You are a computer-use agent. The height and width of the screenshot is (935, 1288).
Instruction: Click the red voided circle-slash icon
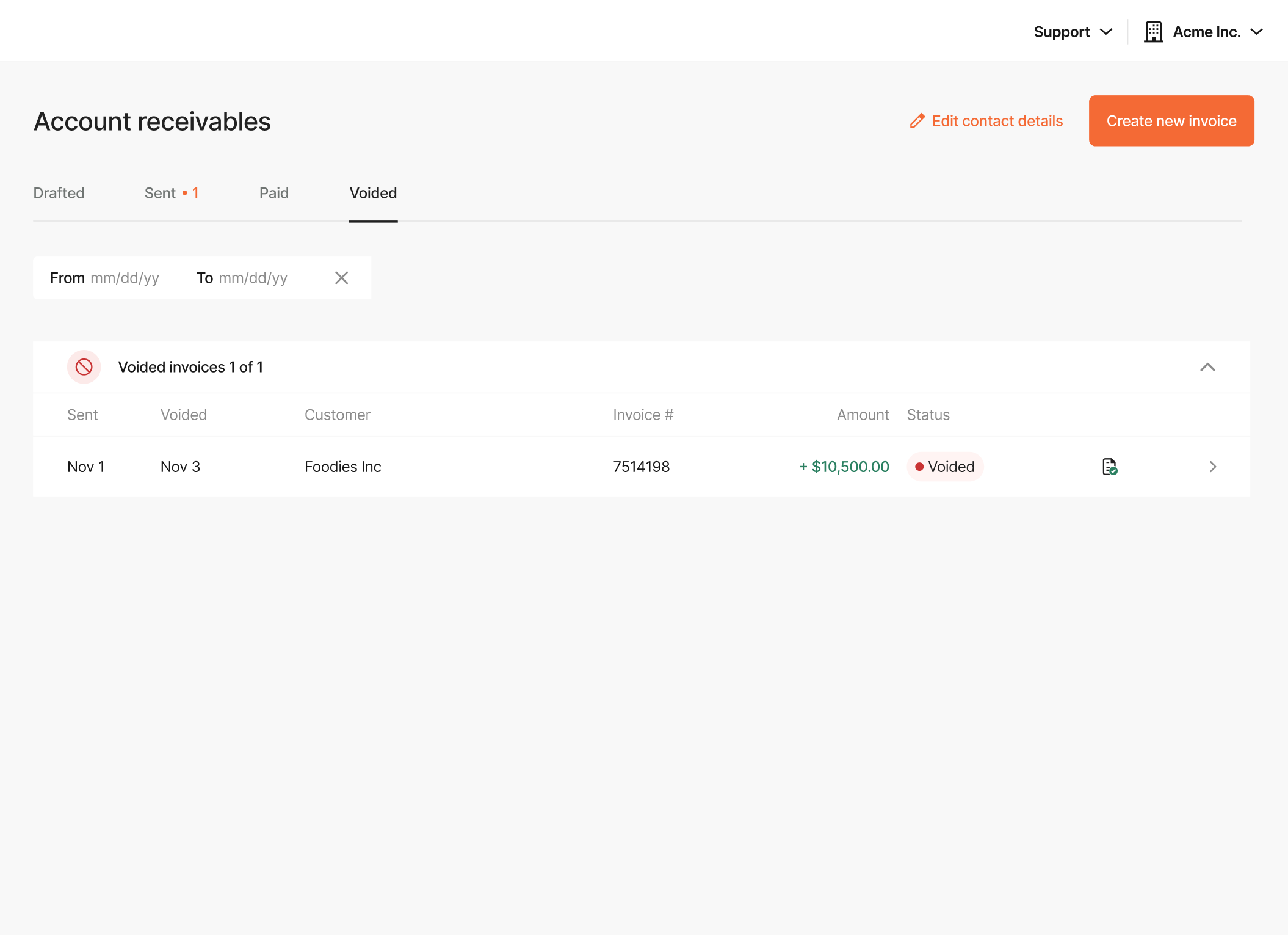pos(84,367)
